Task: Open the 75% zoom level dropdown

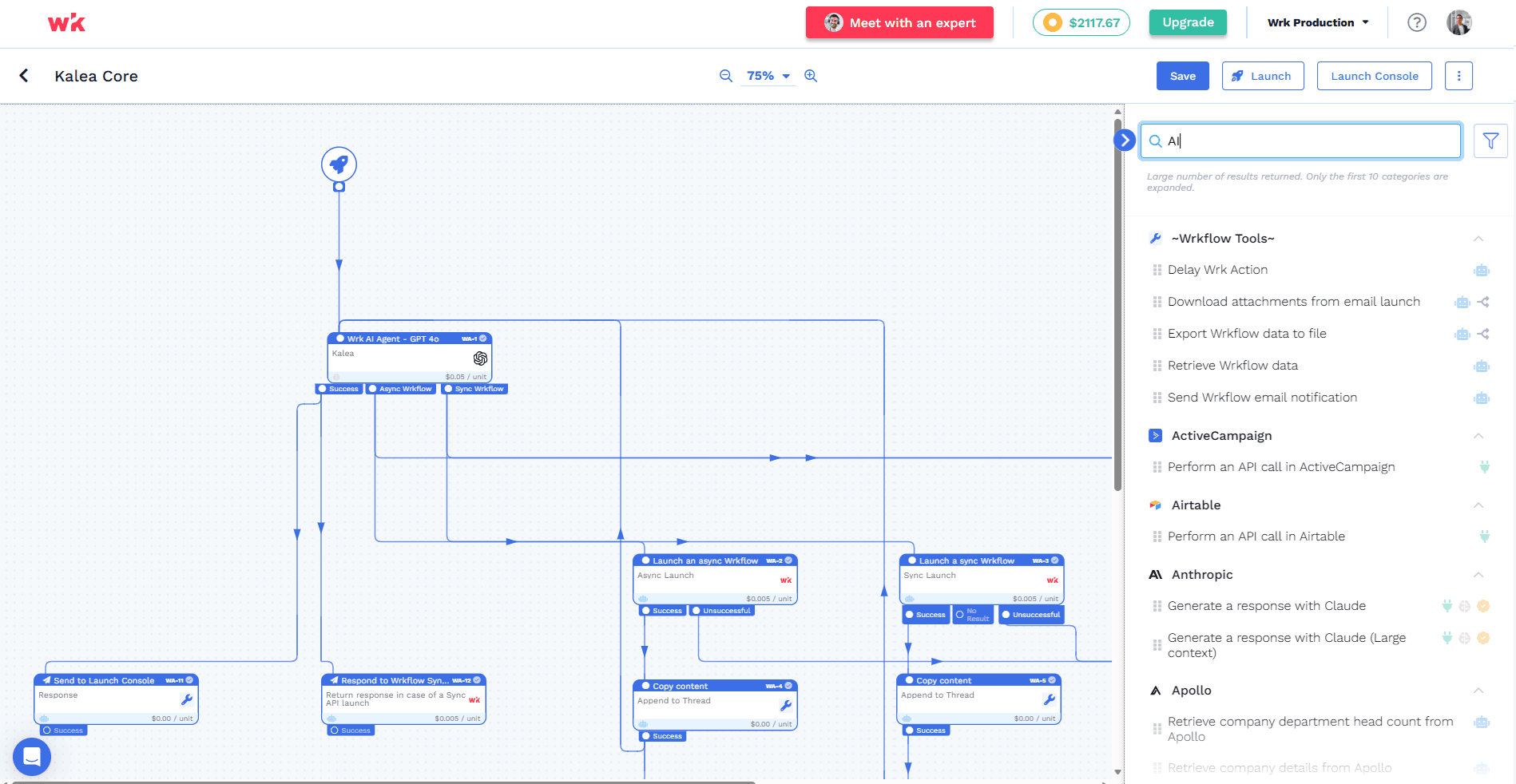Action: pos(768,76)
